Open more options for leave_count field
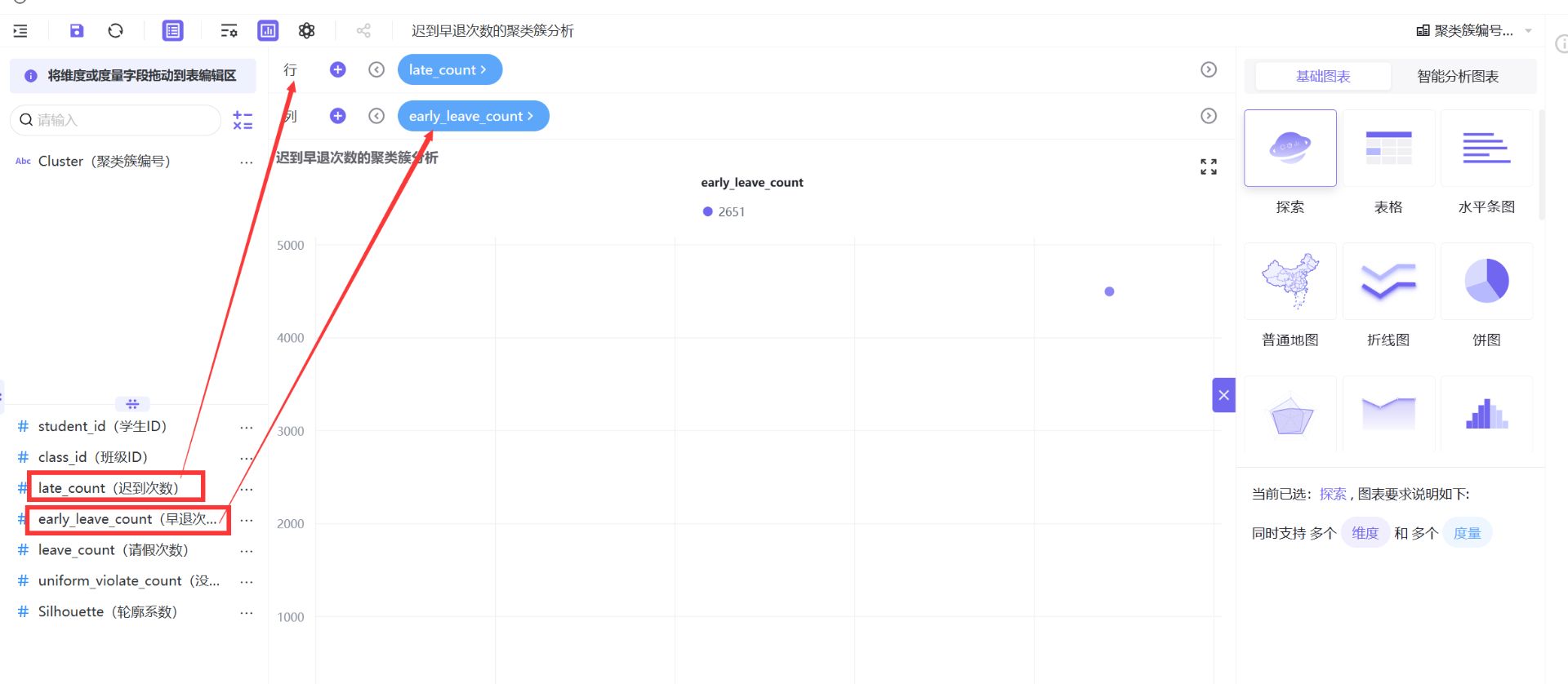The width and height of the screenshot is (1568, 684). pyautogui.click(x=246, y=551)
